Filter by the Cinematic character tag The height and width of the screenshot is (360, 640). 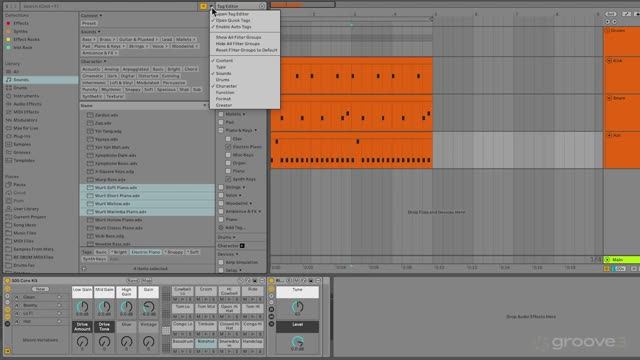(x=93, y=76)
